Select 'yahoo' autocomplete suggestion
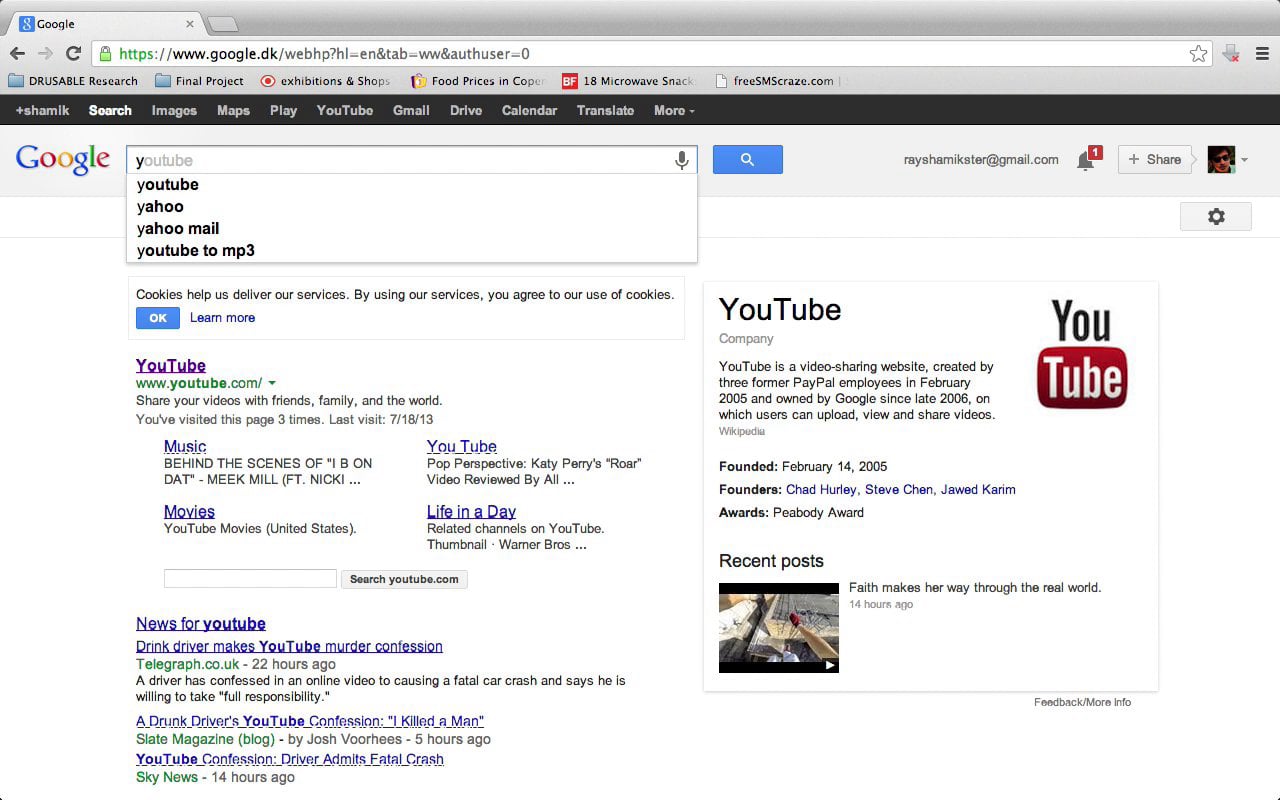Viewport: 1280px width, 800px height. 411,206
